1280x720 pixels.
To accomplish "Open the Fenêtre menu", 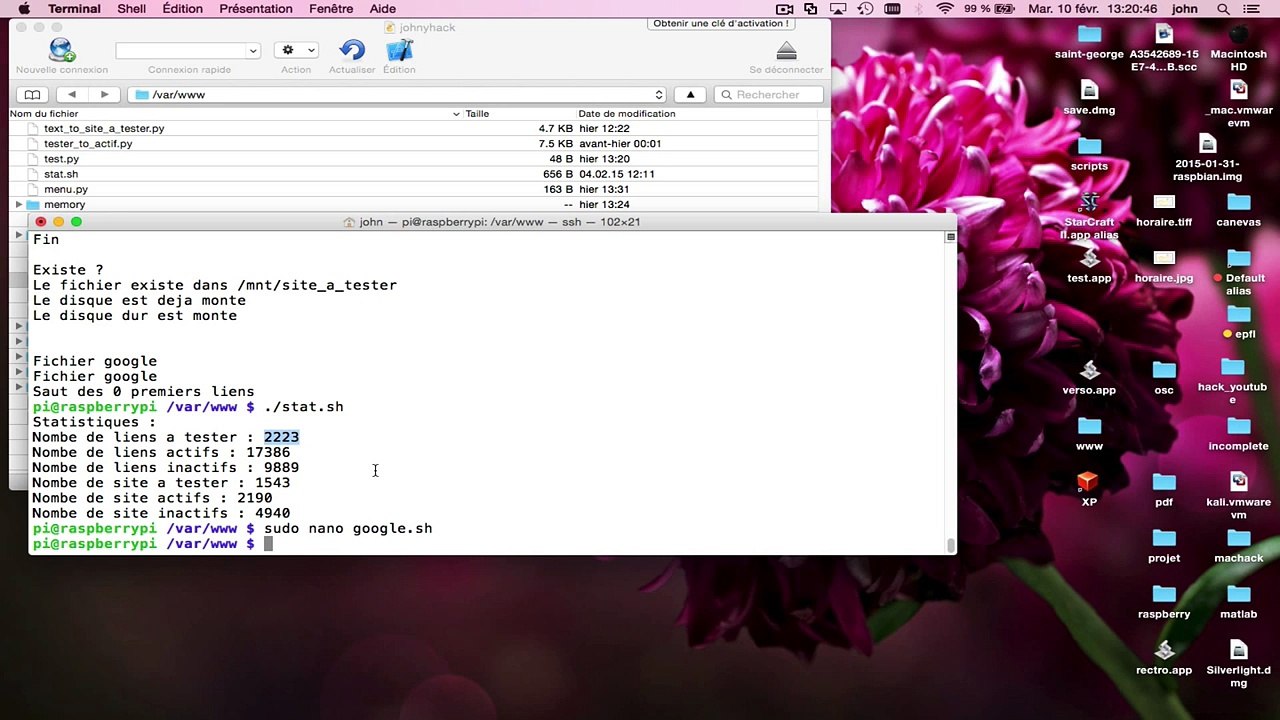I will (331, 9).
